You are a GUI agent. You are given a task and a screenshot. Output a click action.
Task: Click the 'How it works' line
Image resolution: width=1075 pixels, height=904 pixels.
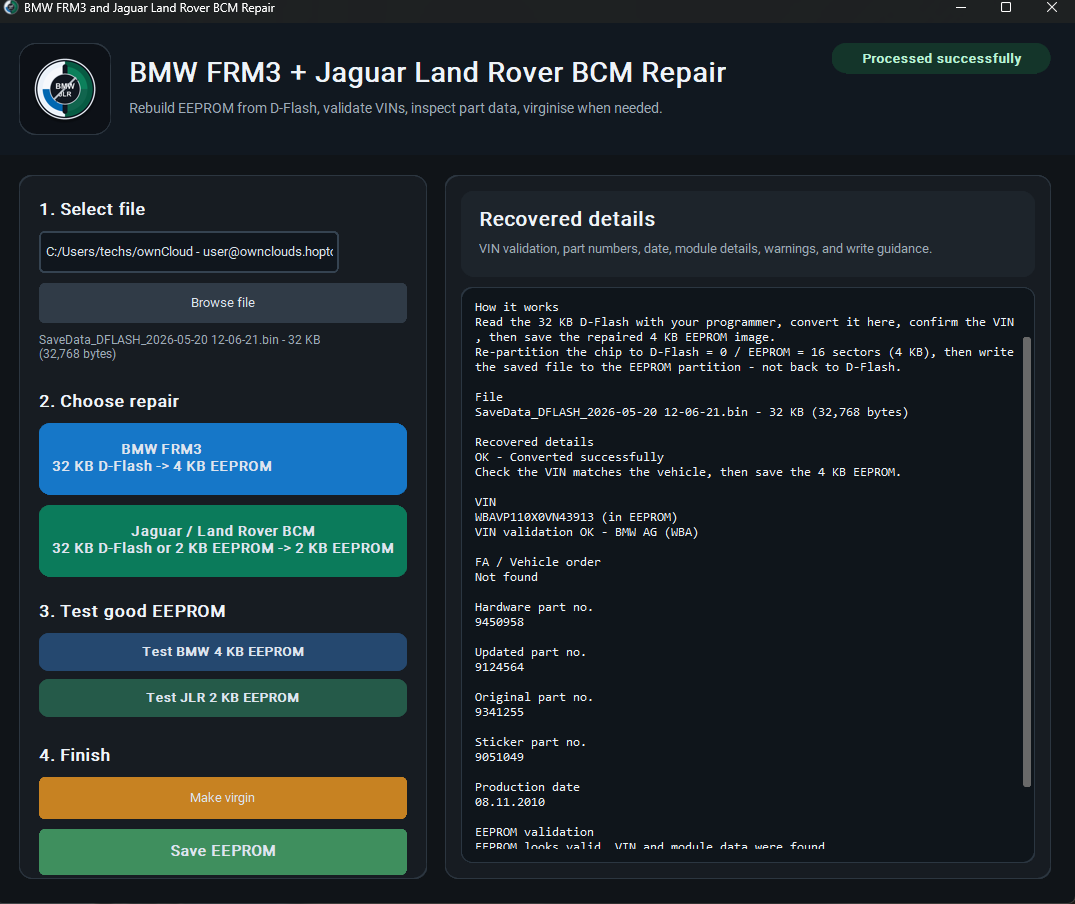516,307
